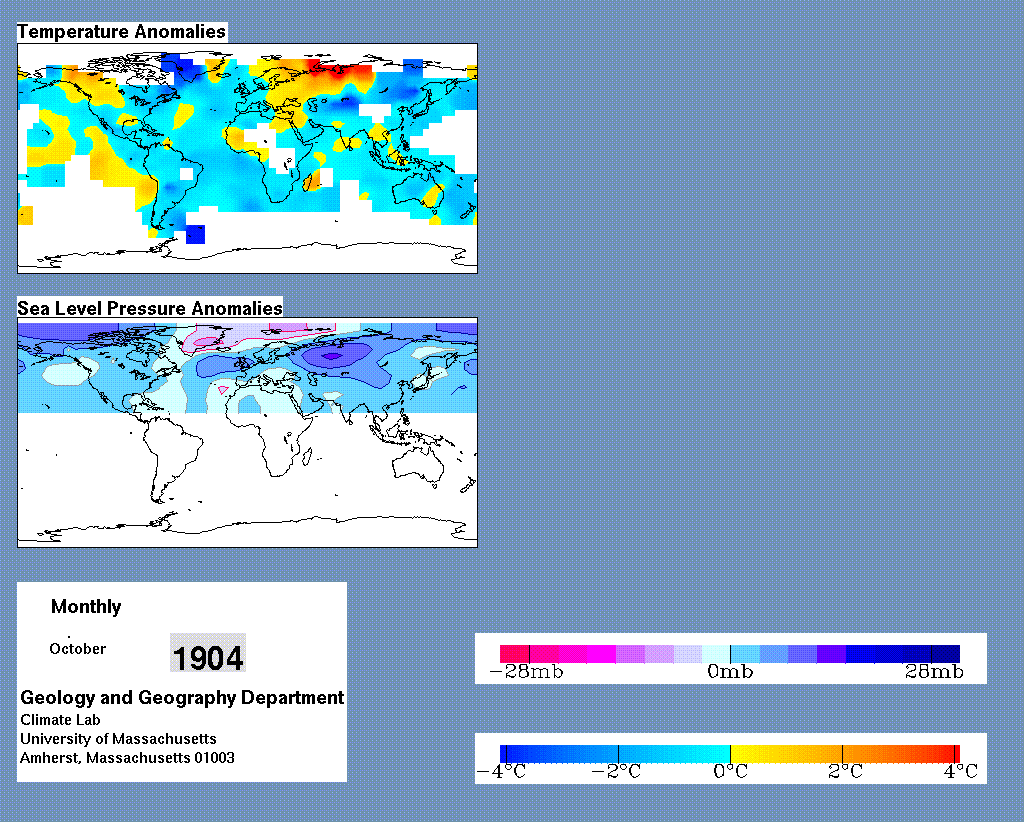Image resolution: width=1024 pixels, height=822 pixels.
Task: Click the -2°C legend label
Action: pyautogui.click(x=616, y=772)
